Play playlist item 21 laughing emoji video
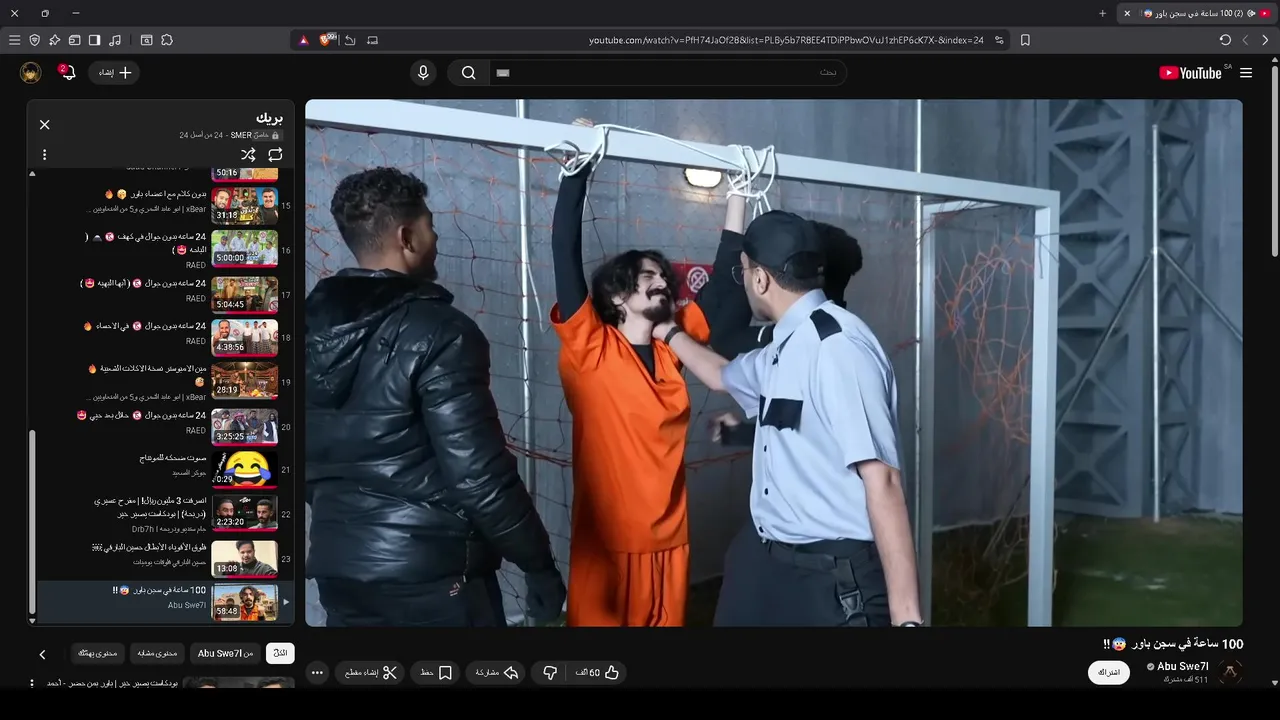This screenshot has height=720, width=1280. [x=165, y=468]
